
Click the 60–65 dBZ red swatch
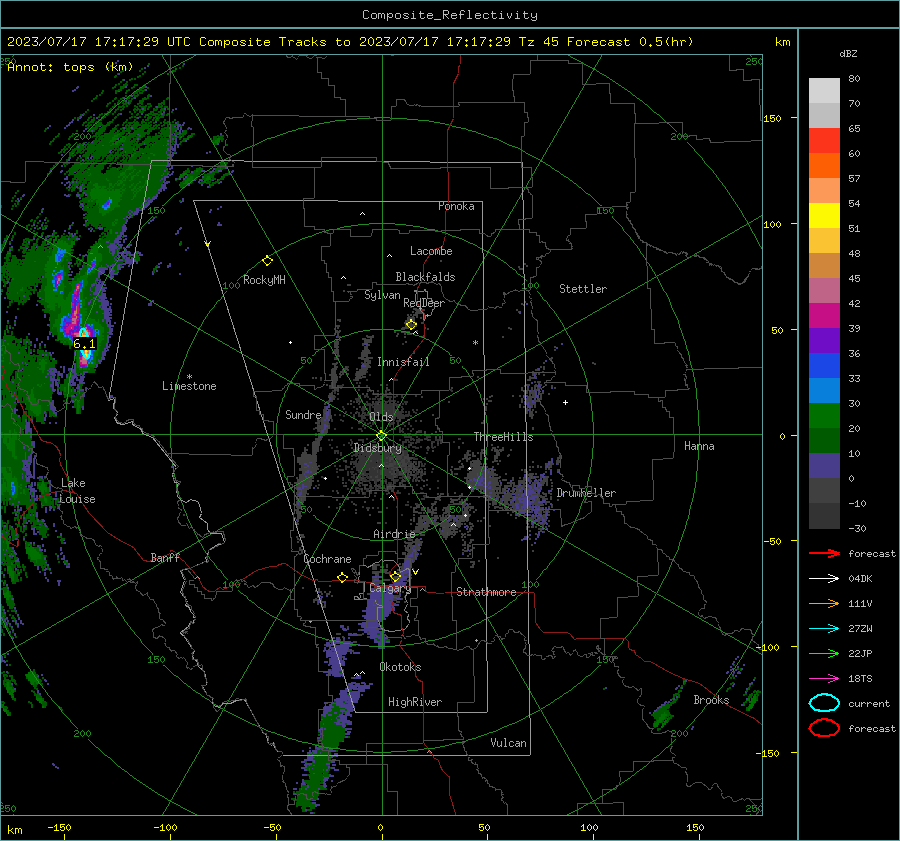824,141
